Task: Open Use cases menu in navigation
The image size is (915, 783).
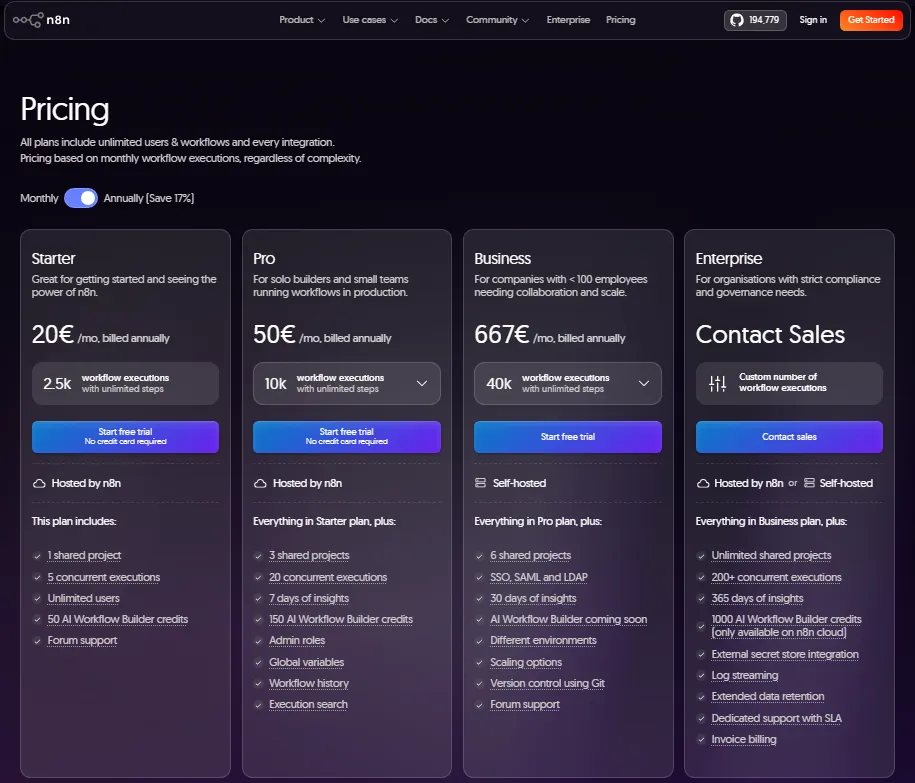Action: 370,20
